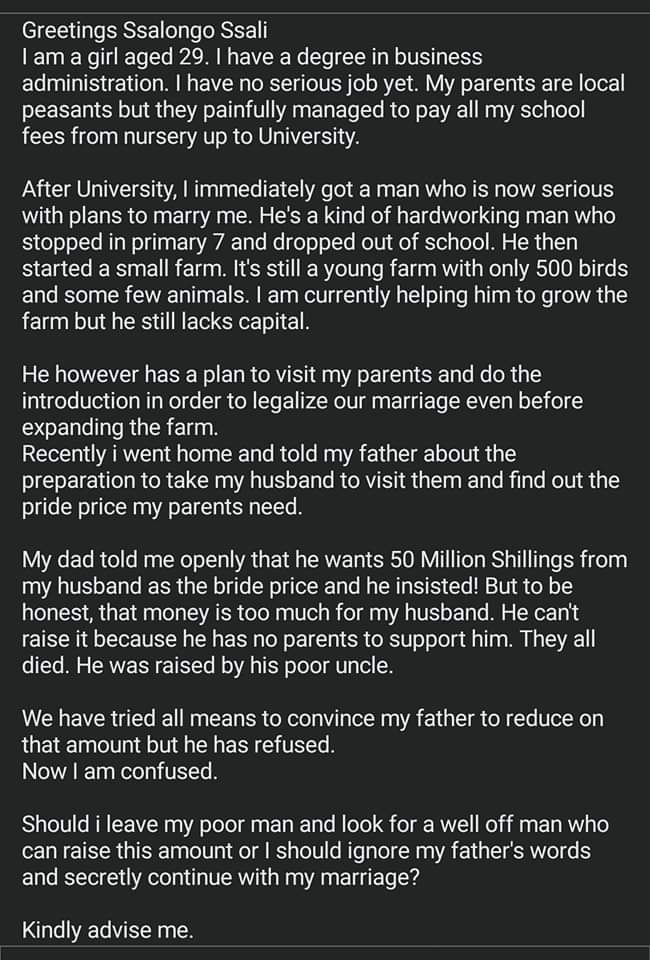
Task: Click the phrase "pride price my parents need"
Action: click(158, 507)
